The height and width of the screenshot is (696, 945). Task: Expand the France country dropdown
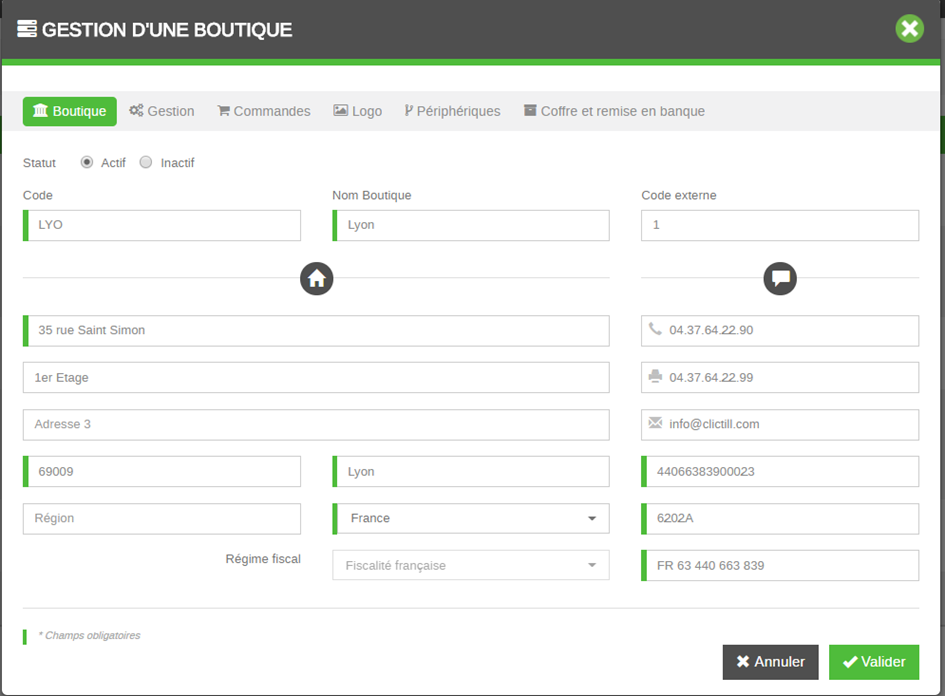tap(471, 518)
